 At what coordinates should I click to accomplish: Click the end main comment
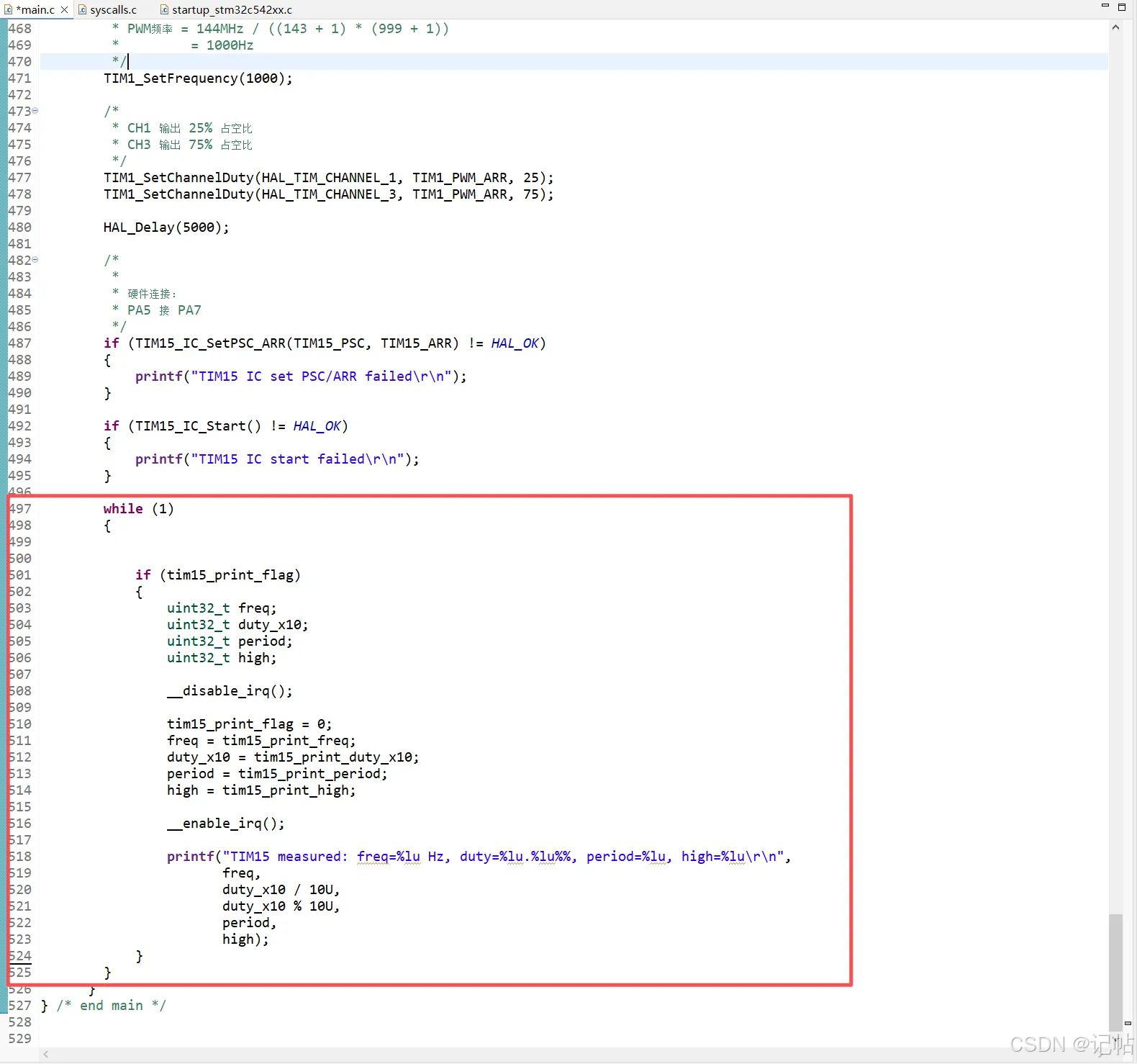click(x=112, y=1006)
